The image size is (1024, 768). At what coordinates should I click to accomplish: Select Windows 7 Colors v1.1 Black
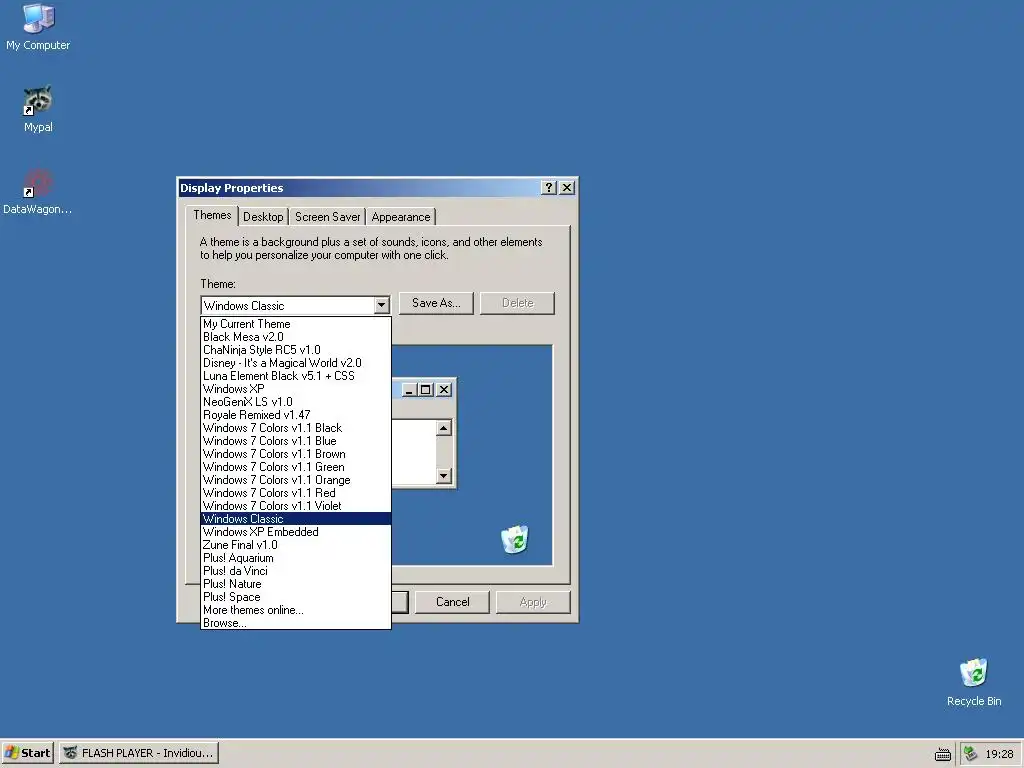(x=296, y=428)
